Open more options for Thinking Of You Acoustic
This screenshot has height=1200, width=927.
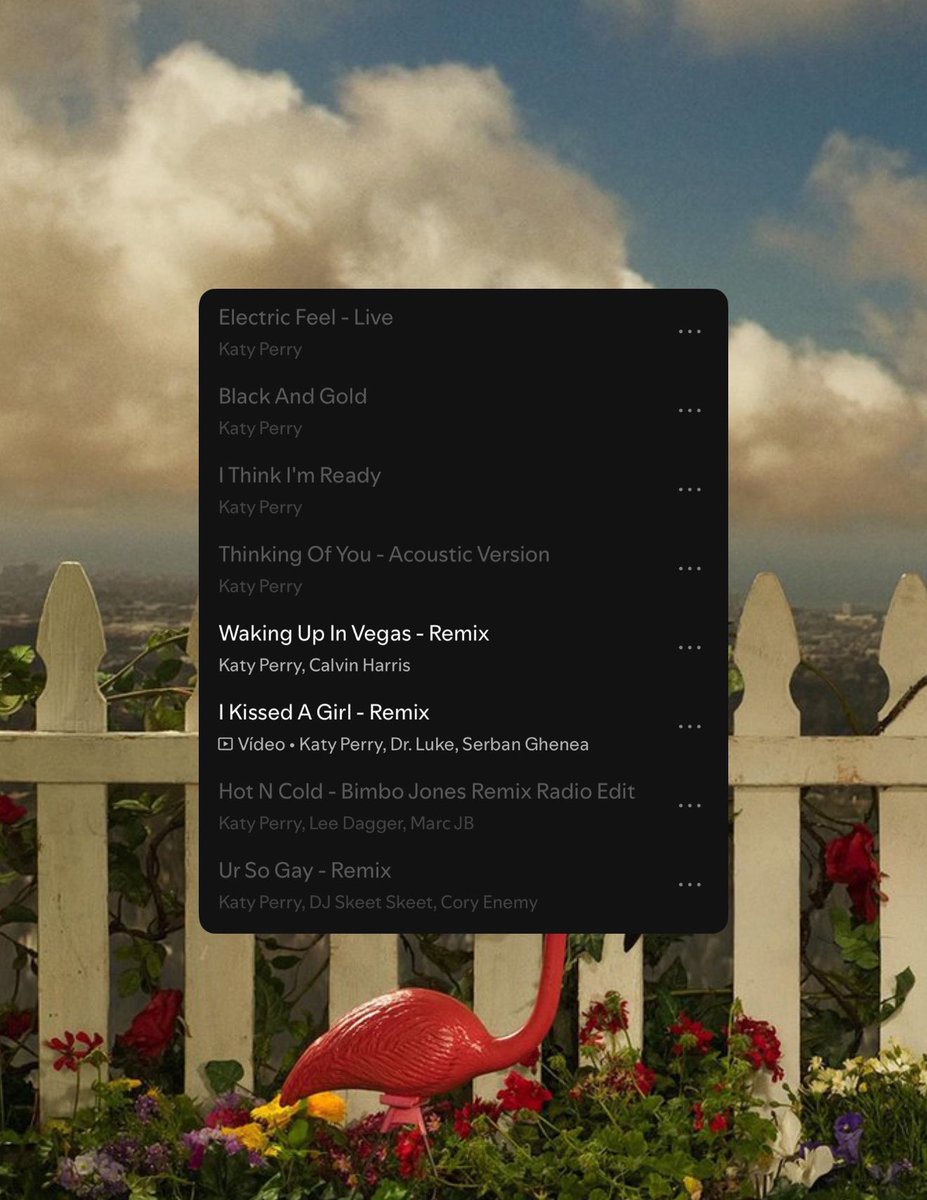[689, 569]
